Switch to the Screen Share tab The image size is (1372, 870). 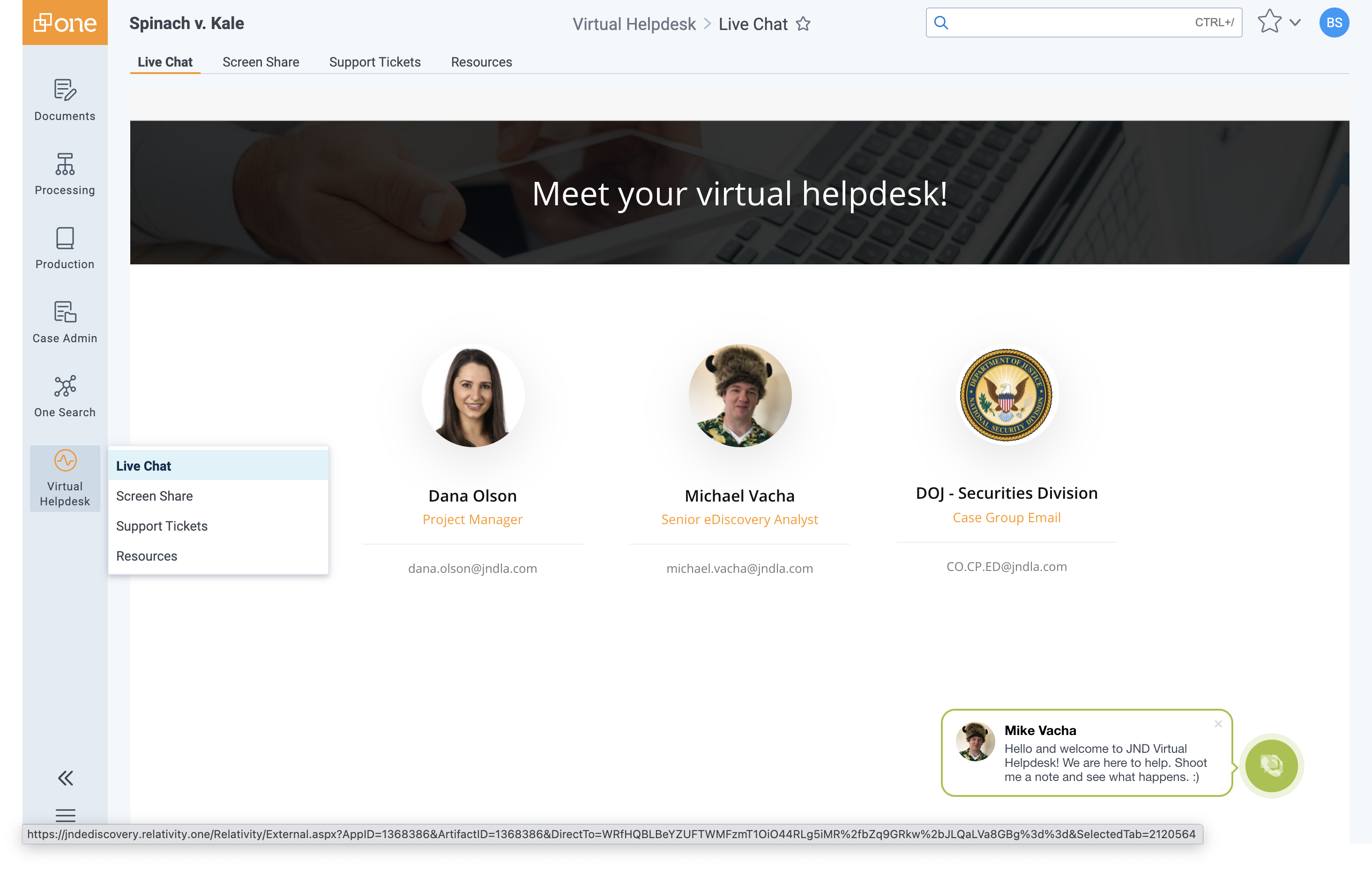pos(261,61)
